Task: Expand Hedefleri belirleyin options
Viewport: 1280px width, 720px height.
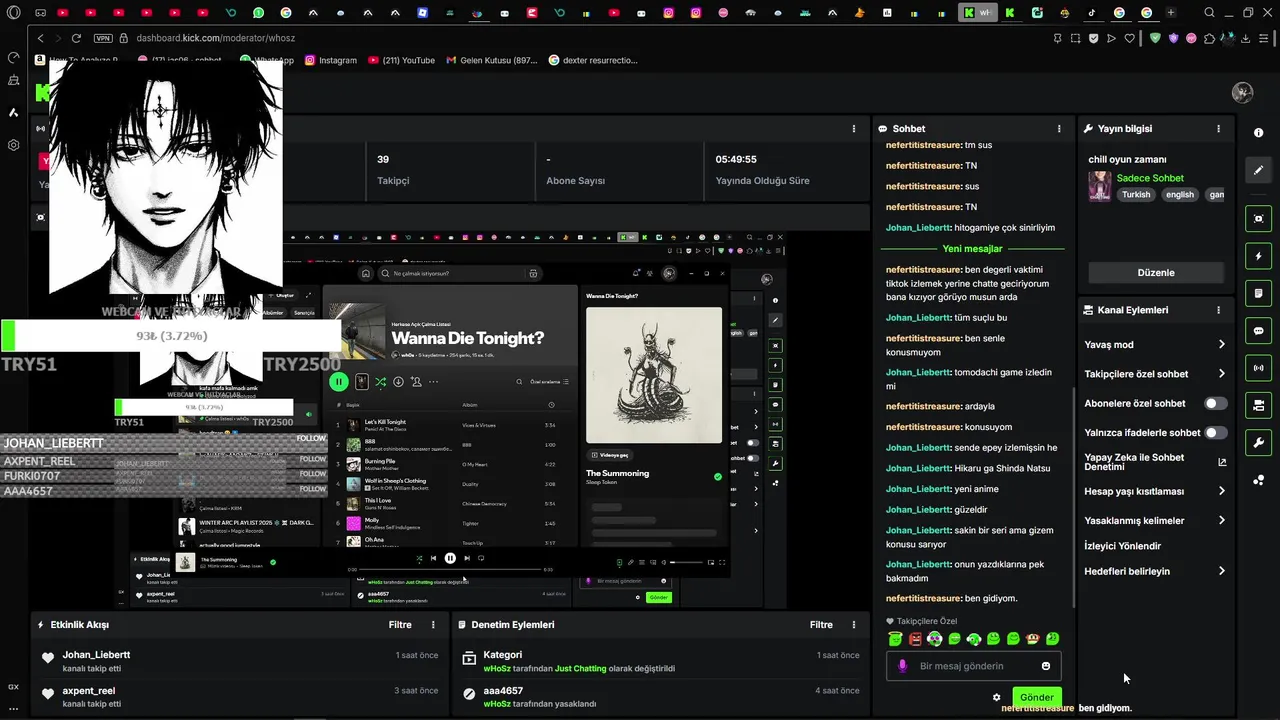Action: point(1221,571)
